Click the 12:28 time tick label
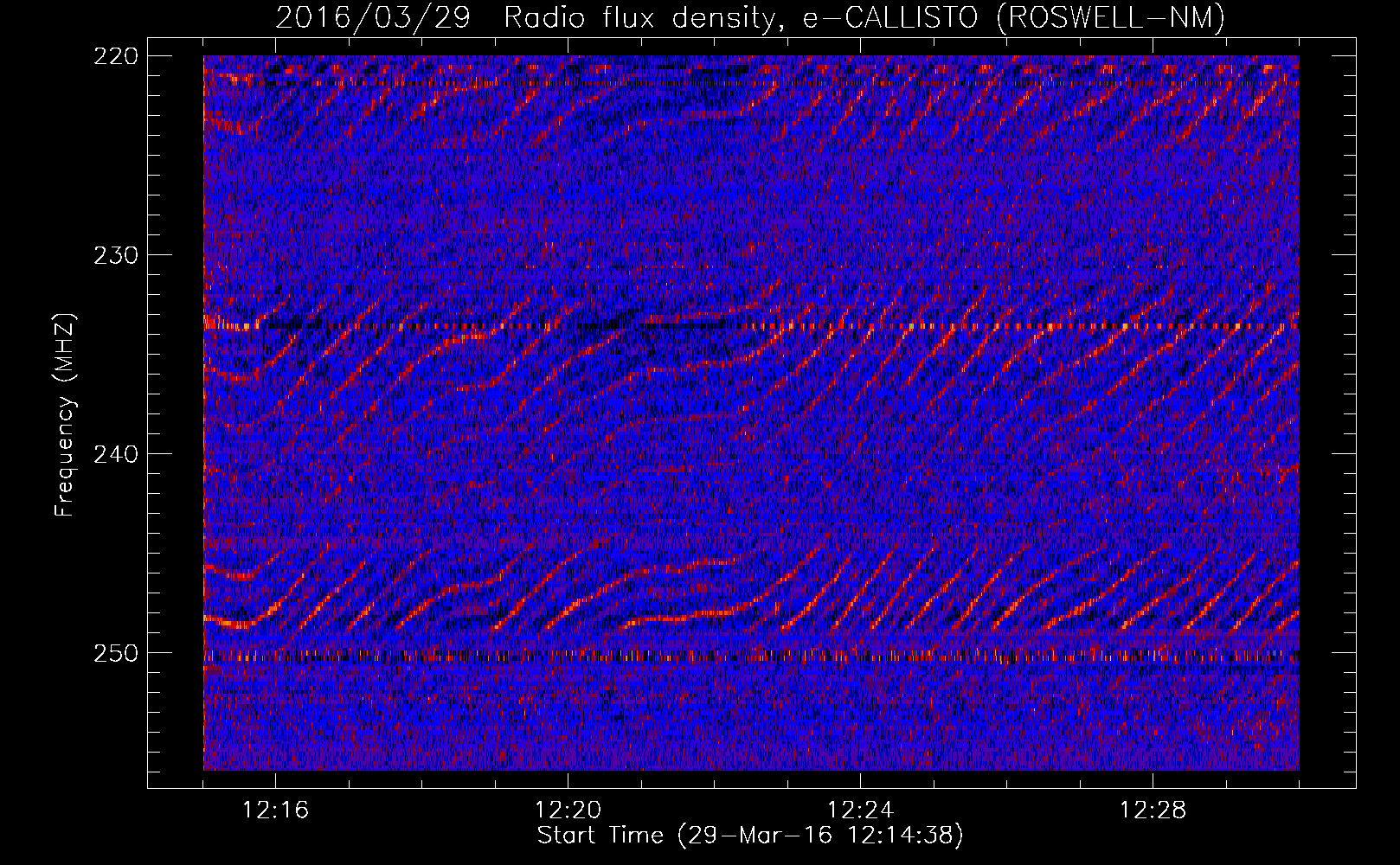The image size is (1400, 865). tap(1153, 811)
